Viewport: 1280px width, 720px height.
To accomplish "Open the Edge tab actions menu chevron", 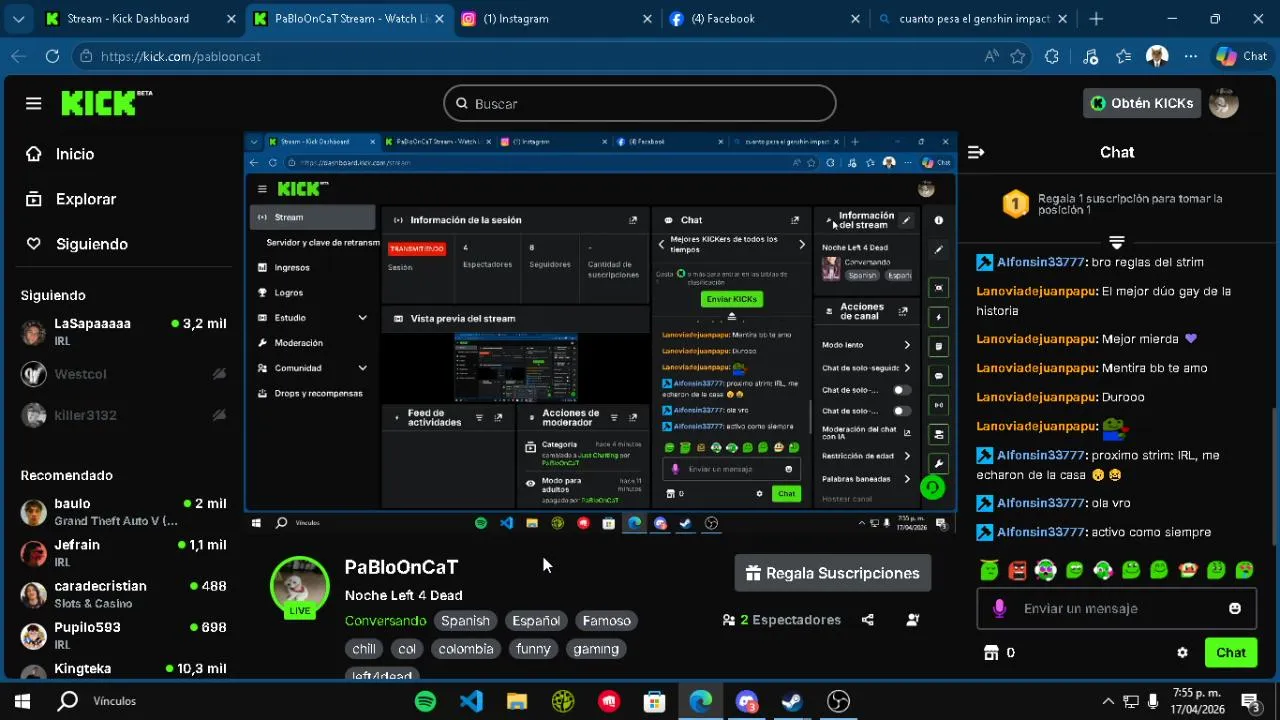I will pos(18,18).
